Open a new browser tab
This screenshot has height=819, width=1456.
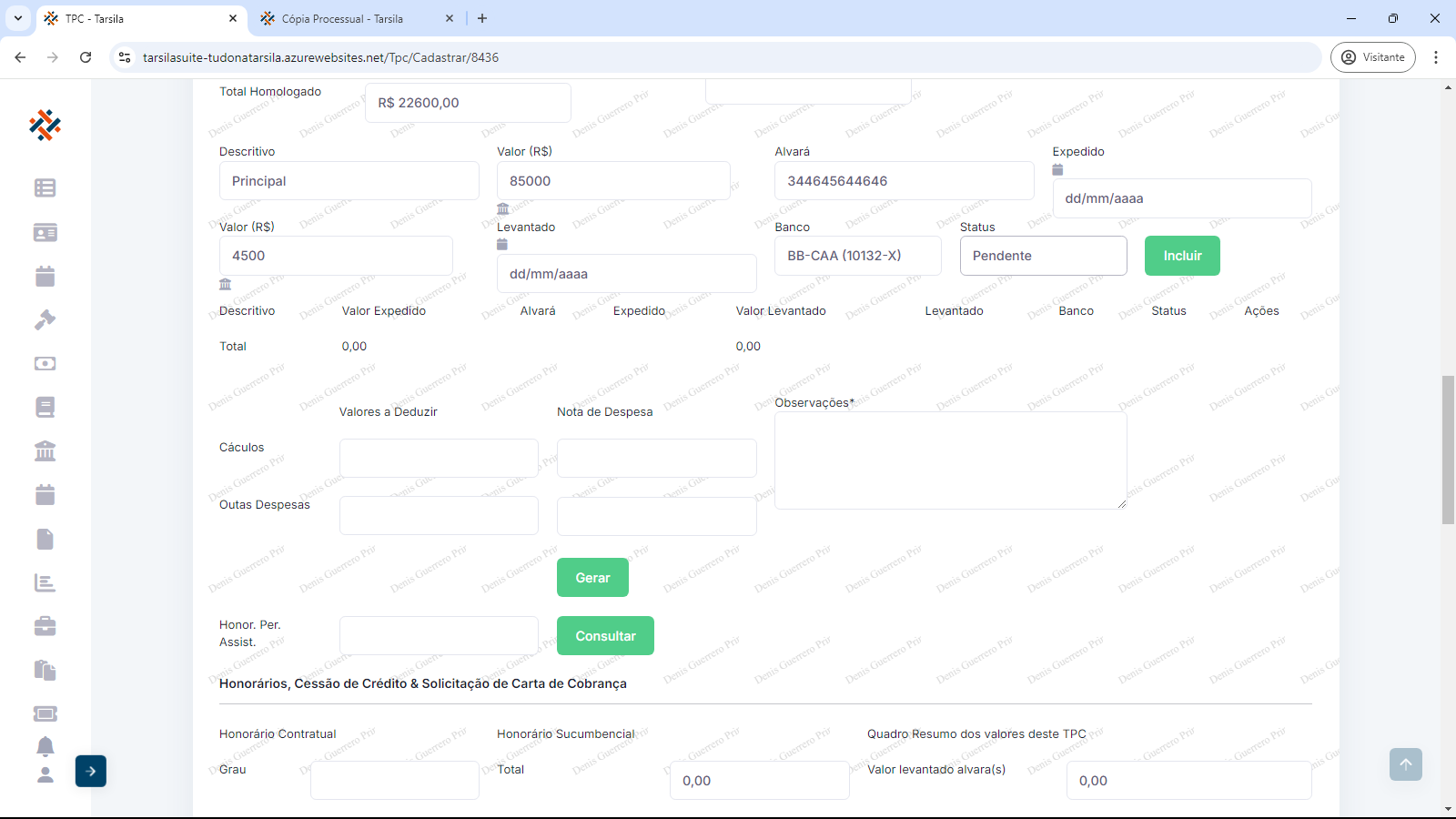[x=482, y=18]
